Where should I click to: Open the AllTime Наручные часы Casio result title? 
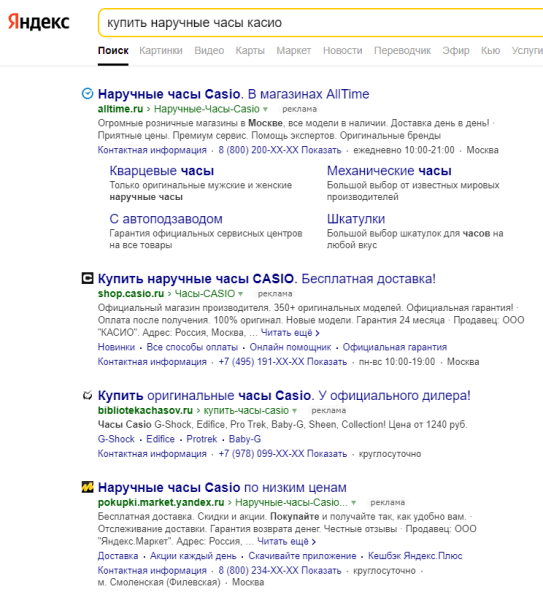(233, 94)
